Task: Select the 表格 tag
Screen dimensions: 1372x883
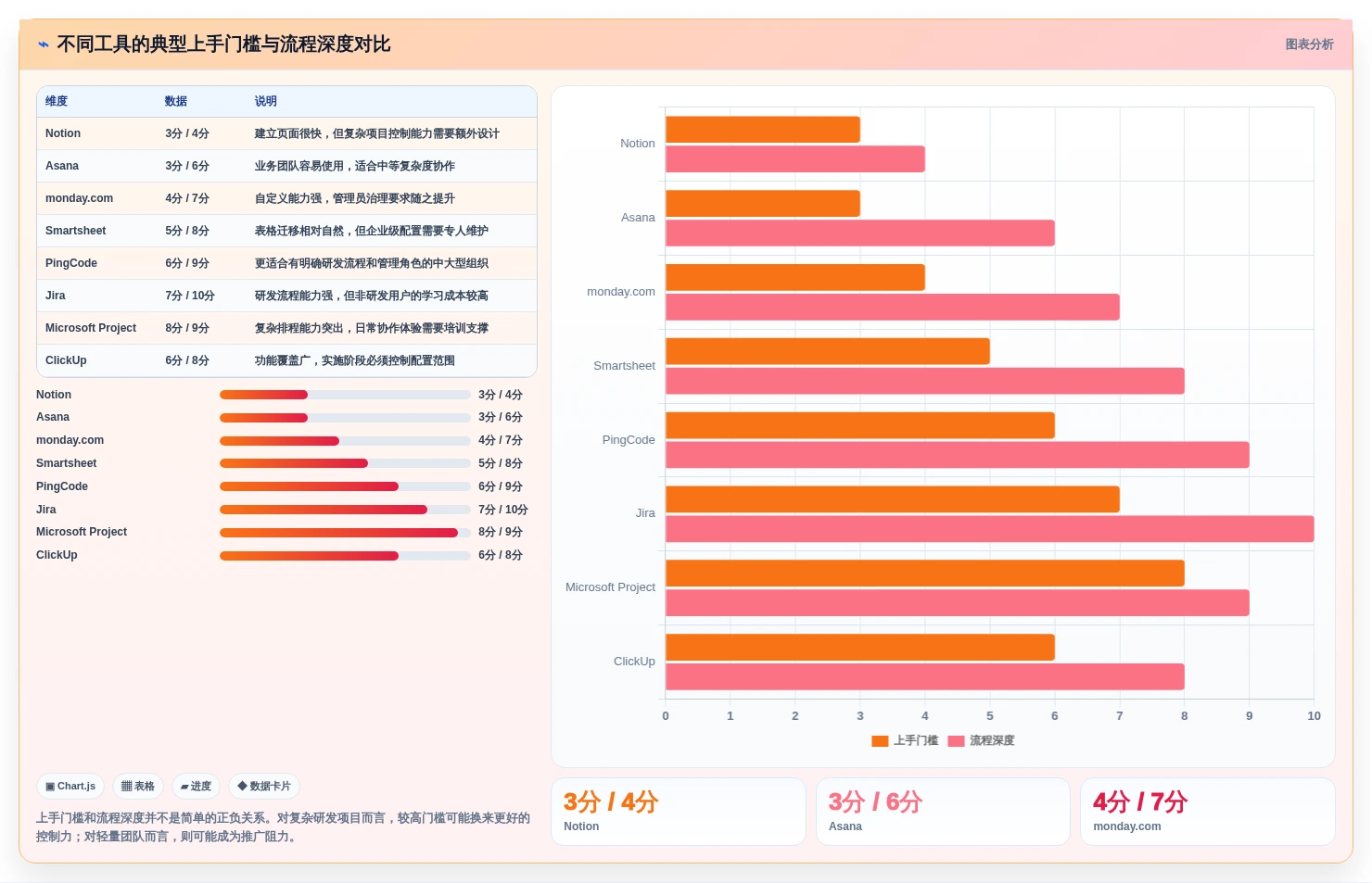Action: [138, 787]
